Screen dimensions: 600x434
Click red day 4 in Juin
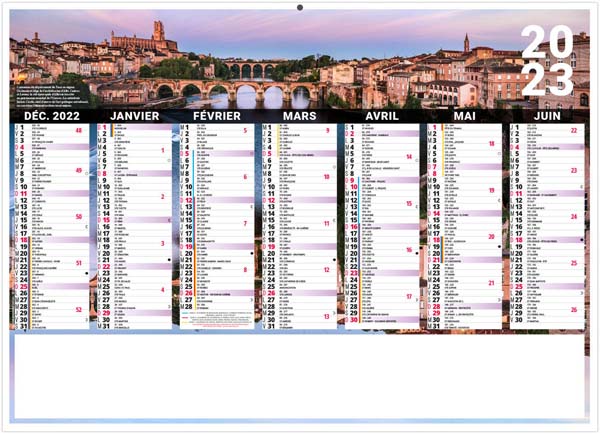(x=517, y=147)
